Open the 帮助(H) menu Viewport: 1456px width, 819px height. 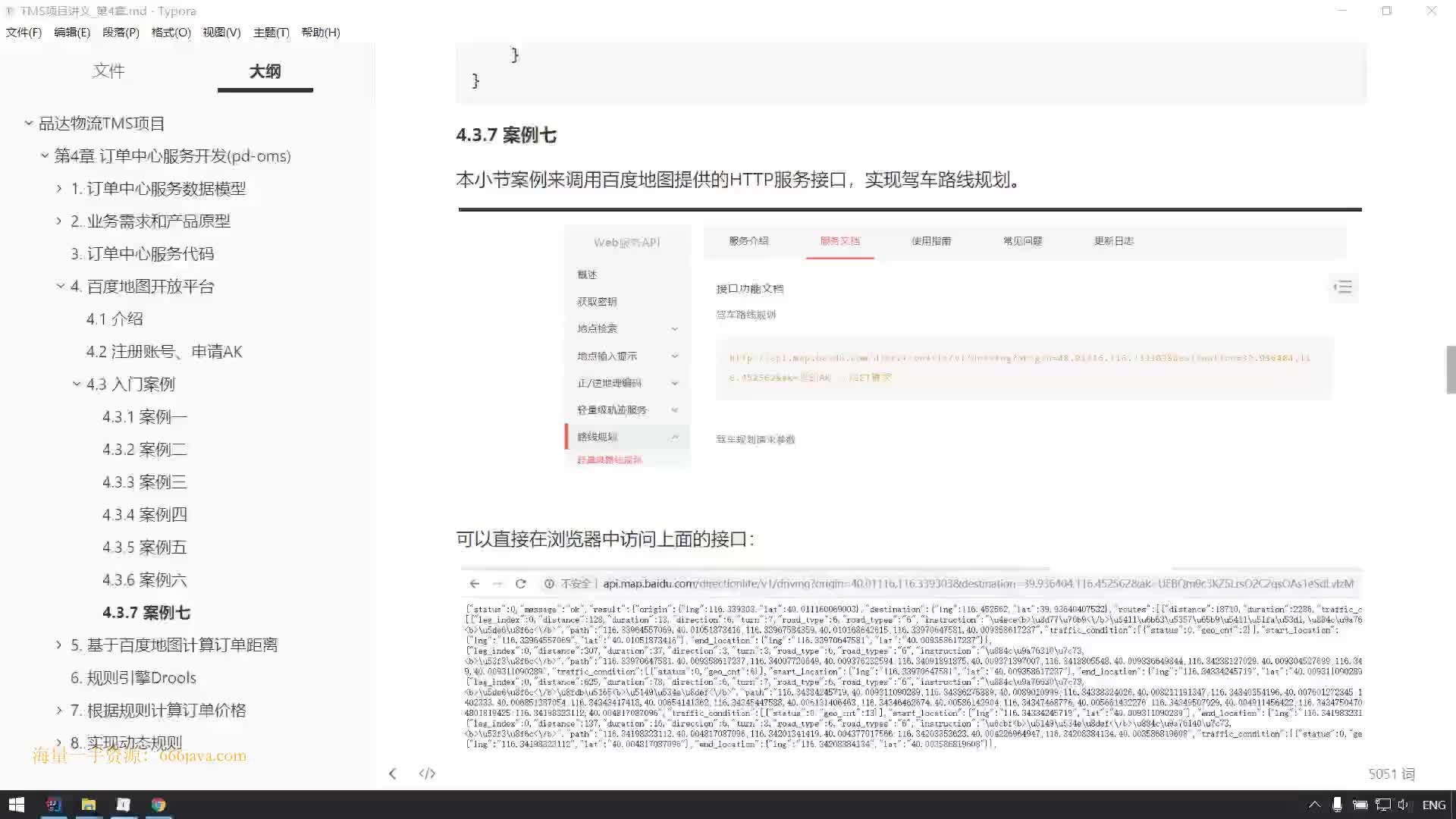click(321, 32)
